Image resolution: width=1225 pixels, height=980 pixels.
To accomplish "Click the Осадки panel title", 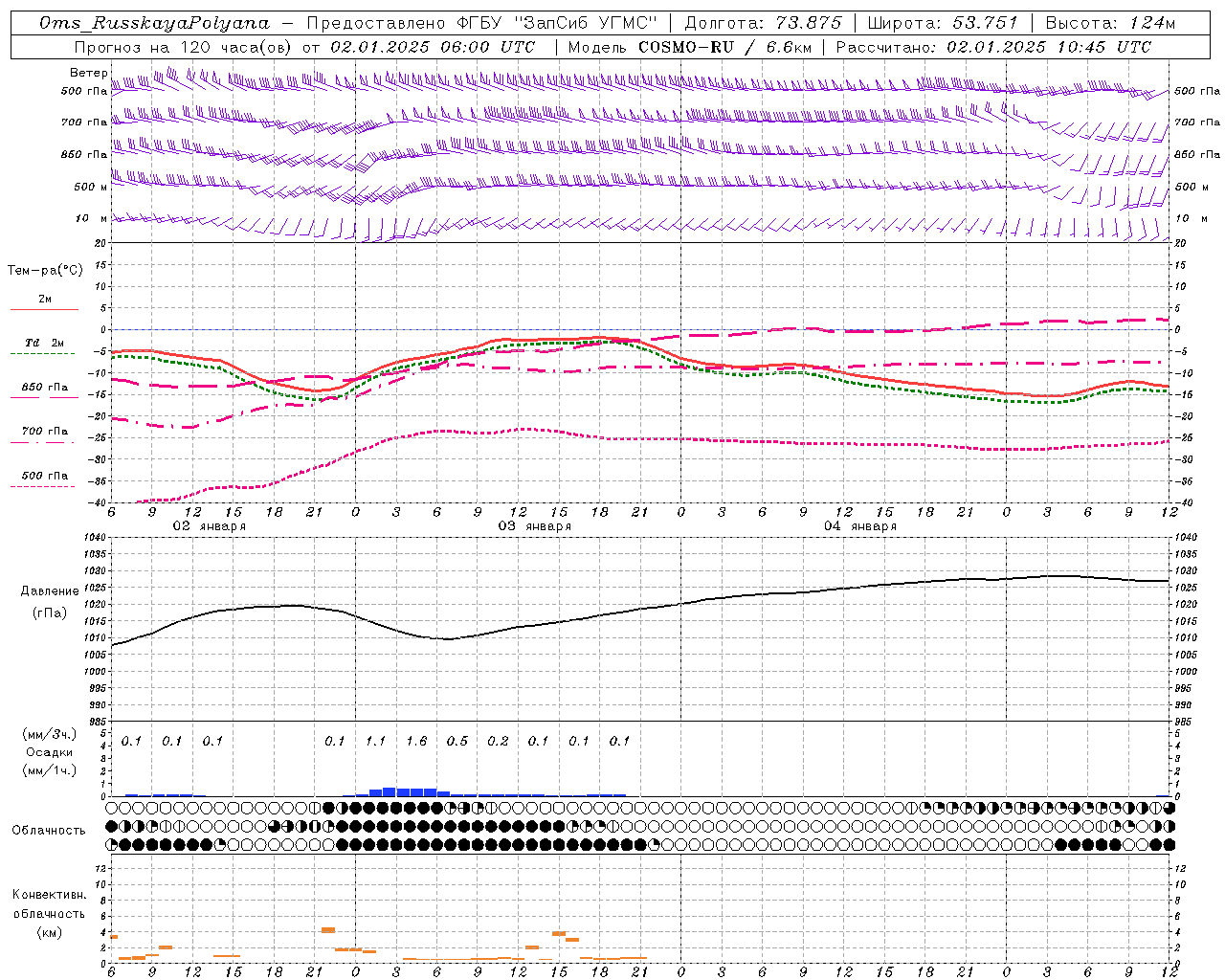I will point(49,752).
